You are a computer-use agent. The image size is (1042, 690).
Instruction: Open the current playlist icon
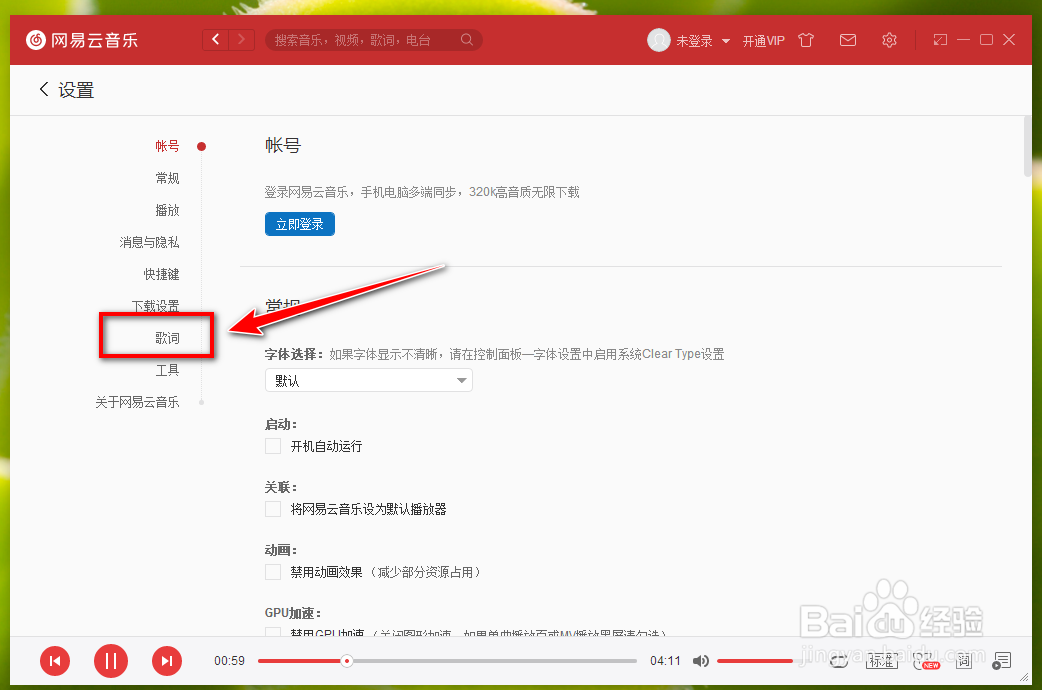(1002, 661)
